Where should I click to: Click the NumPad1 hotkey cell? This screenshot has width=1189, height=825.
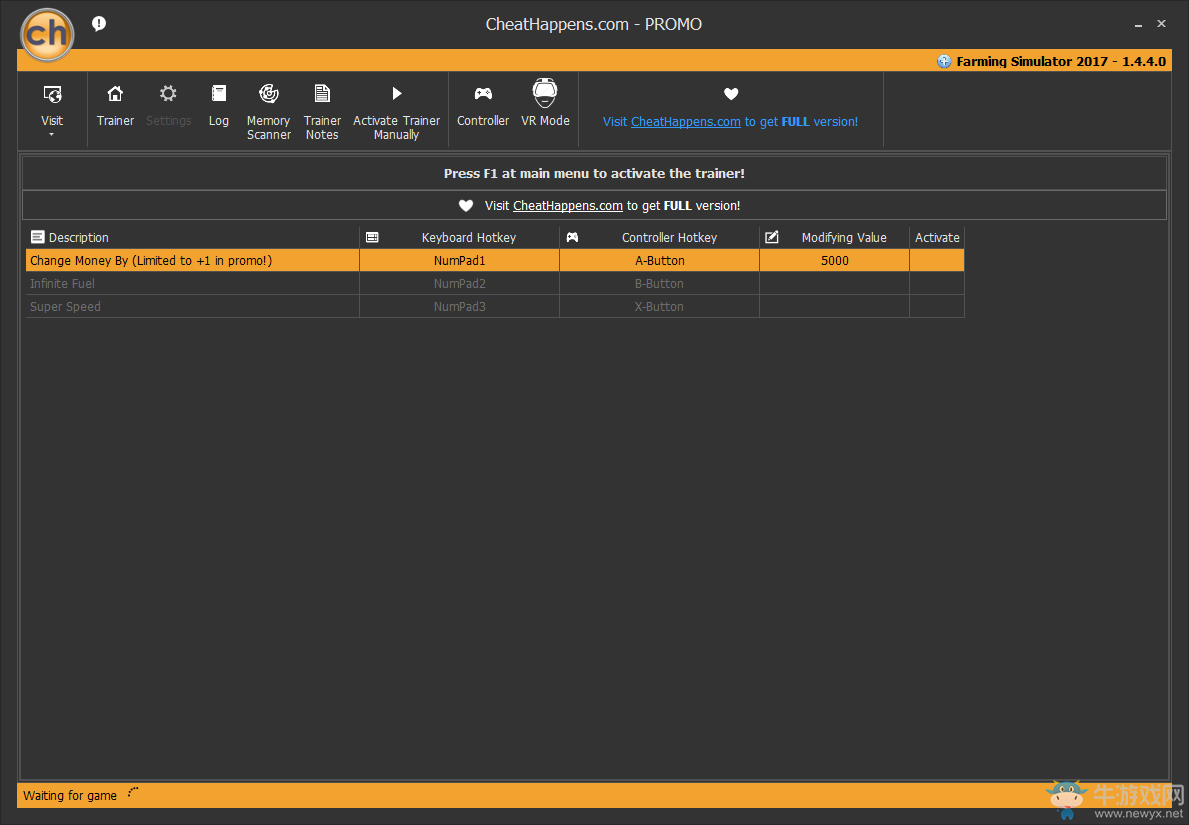pyautogui.click(x=460, y=260)
